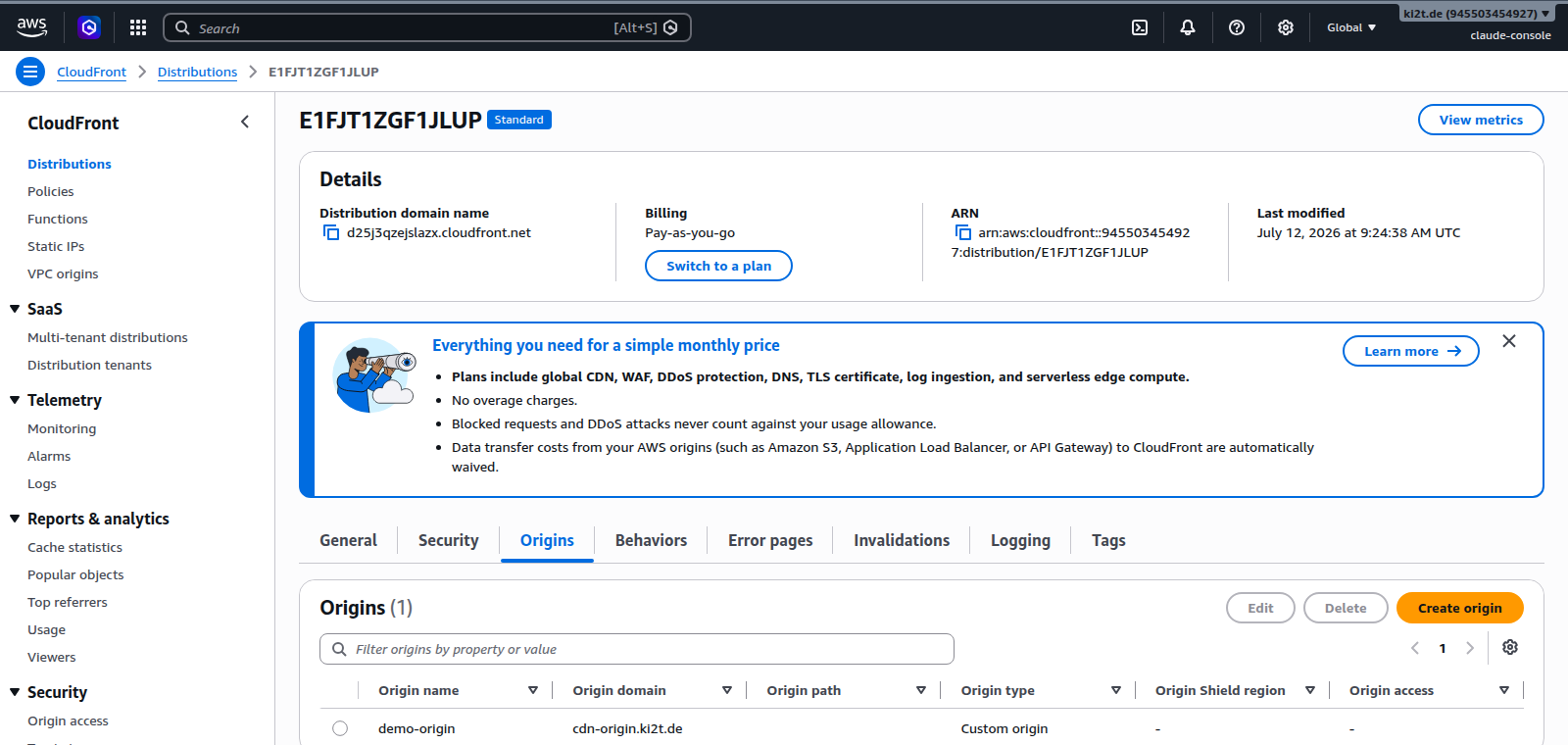Open console settings gear in top bar
Screen dimensions: 1568x745
point(1286,27)
